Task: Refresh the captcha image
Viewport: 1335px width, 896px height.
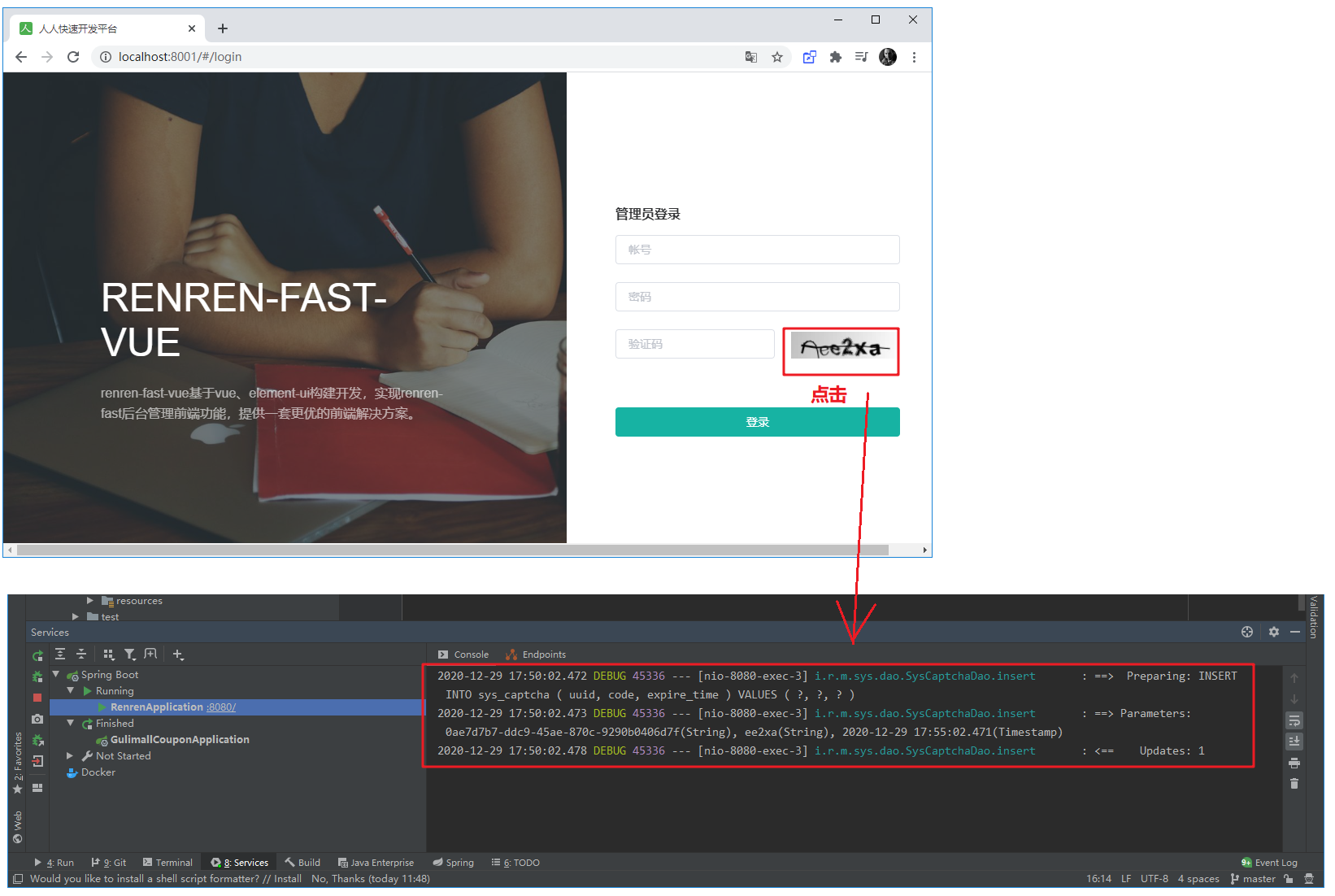Action: coord(841,347)
